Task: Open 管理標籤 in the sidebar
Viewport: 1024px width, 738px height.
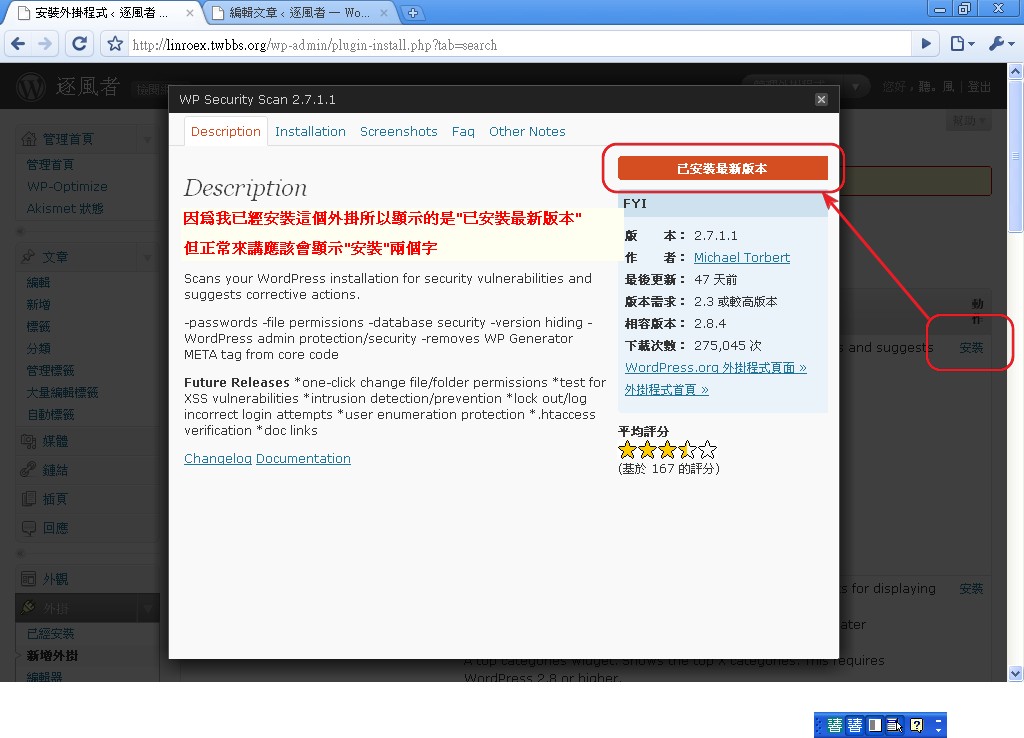Action: [50, 370]
